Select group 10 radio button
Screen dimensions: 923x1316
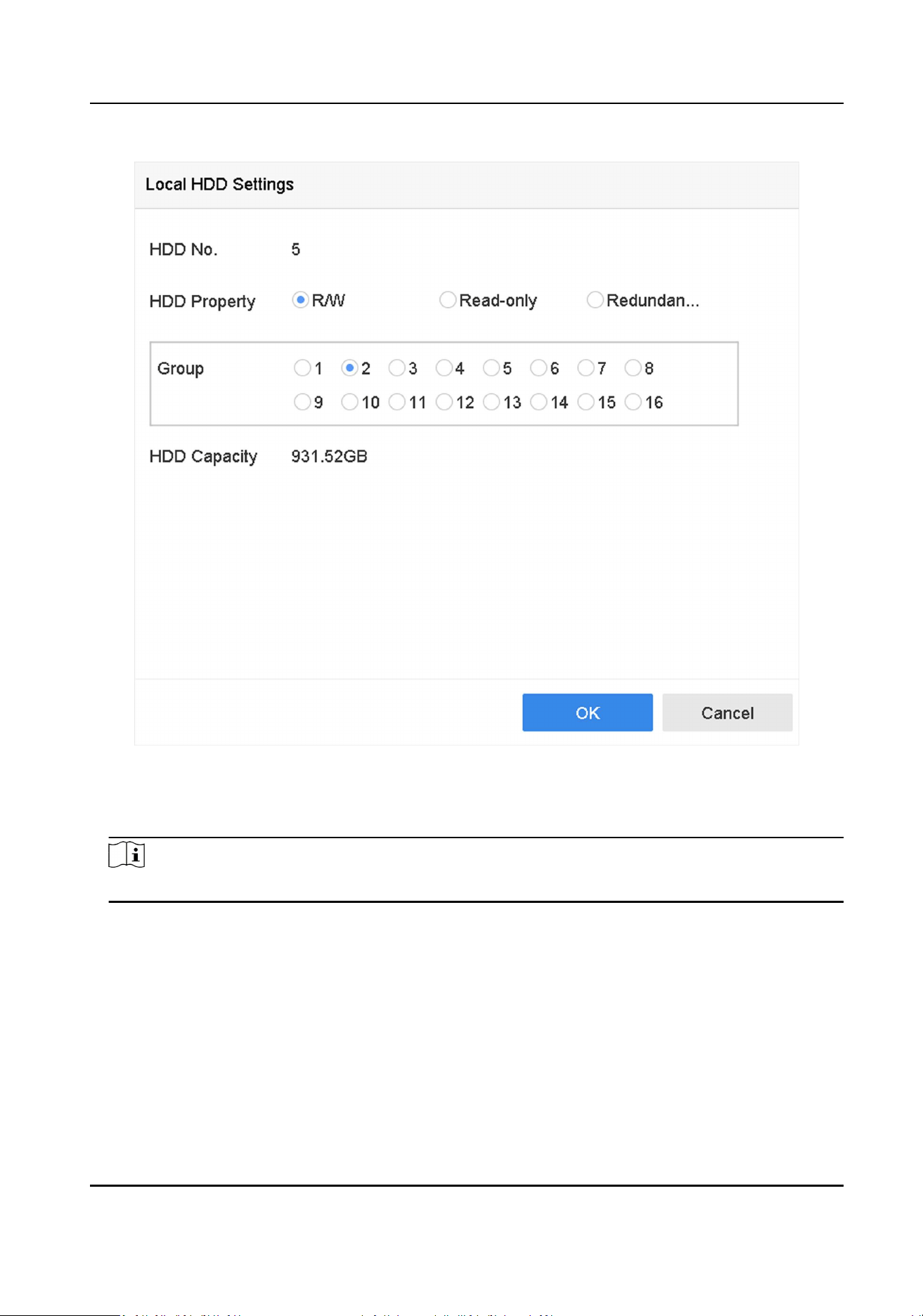(349, 402)
